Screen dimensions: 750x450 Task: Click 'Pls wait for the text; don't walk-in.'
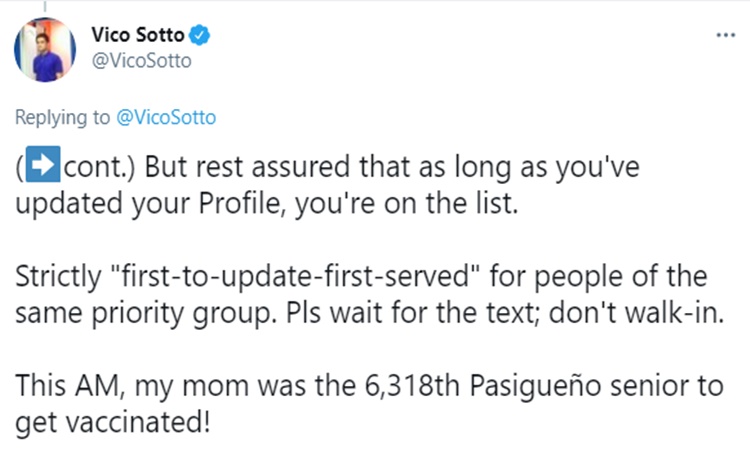pyautogui.click(x=505, y=313)
